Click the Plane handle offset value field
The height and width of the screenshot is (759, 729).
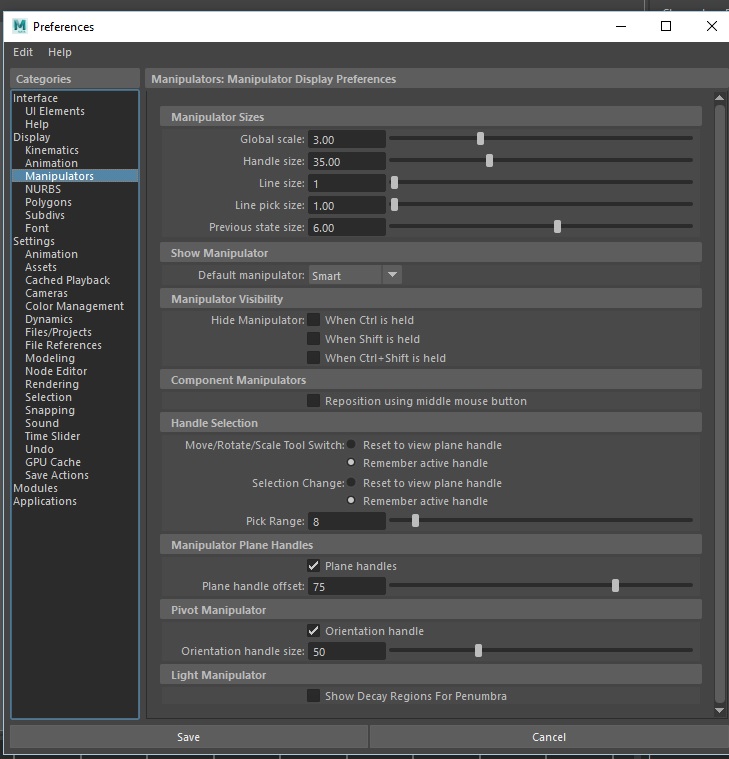[347, 586]
